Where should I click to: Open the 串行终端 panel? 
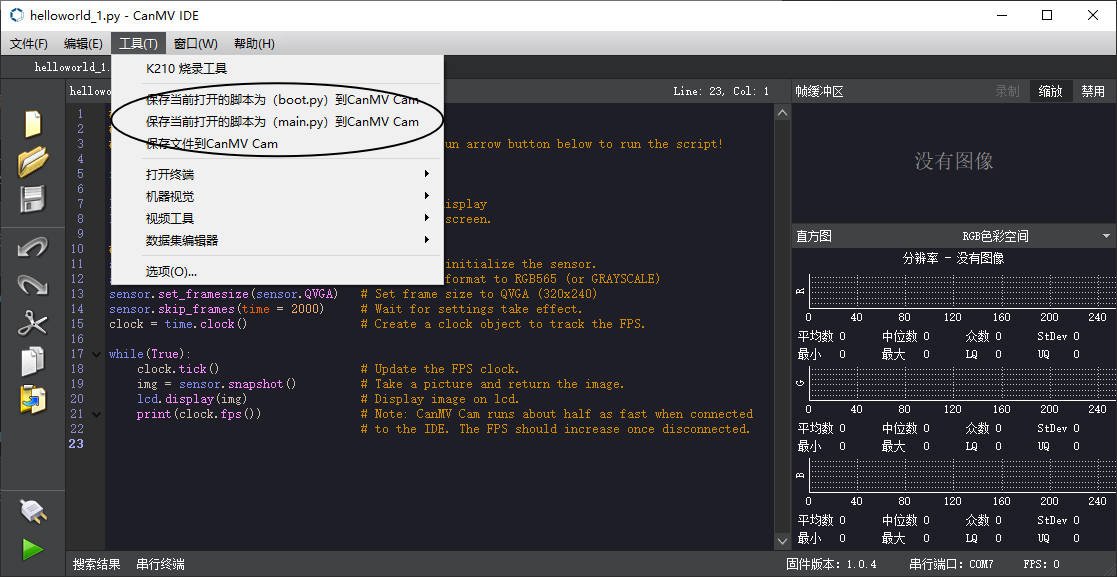[160, 564]
